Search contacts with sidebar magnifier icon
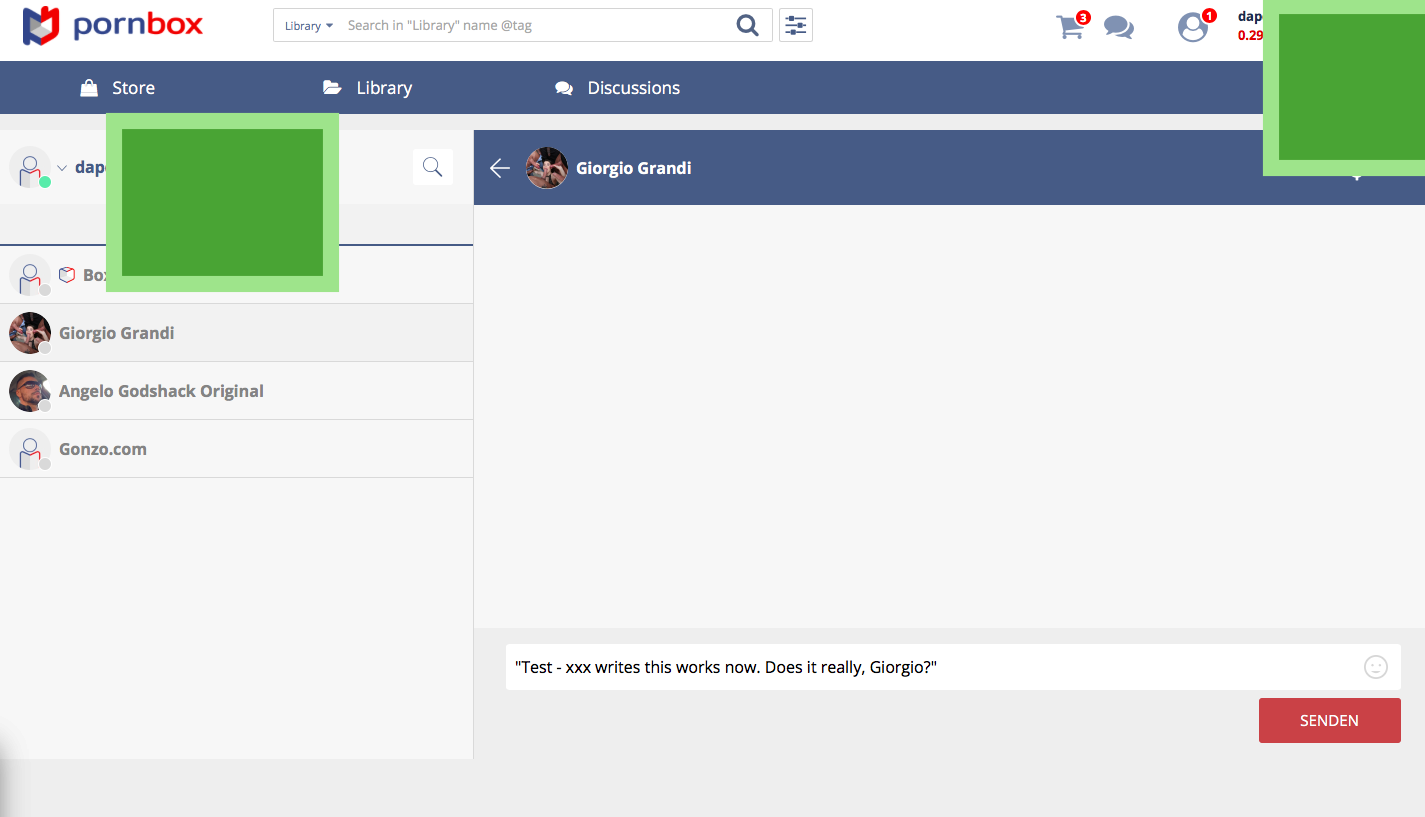This screenshot has width=1425, height=817. point(433,167)
